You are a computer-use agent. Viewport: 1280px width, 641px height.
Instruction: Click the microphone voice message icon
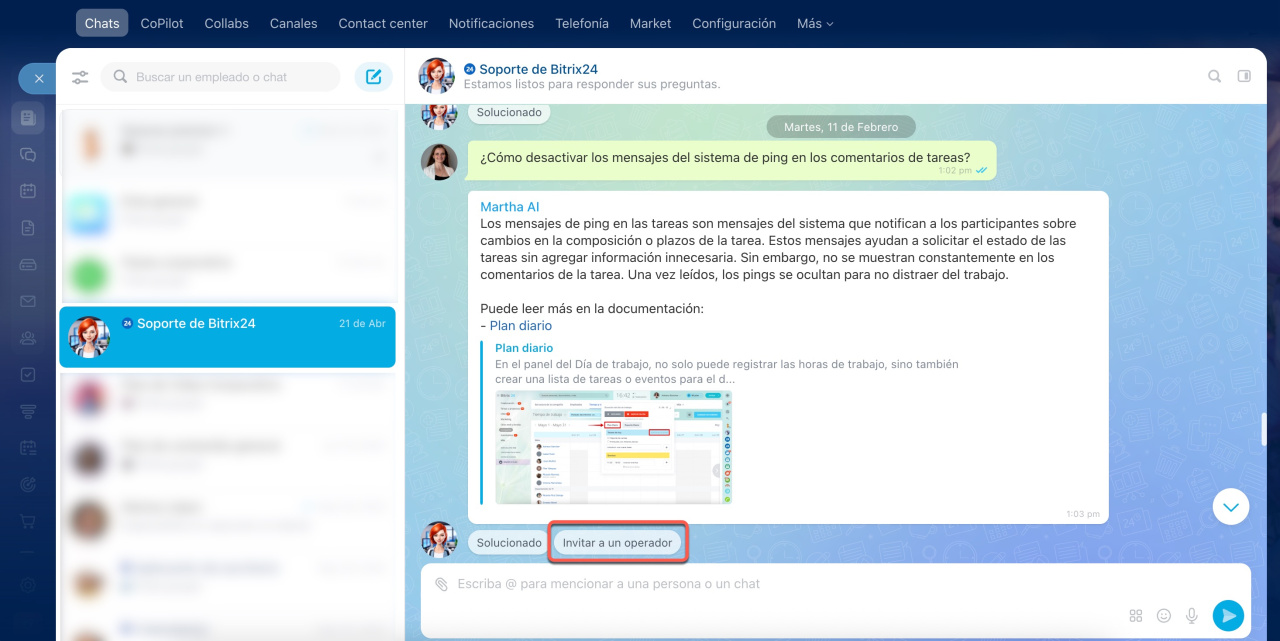pos(1191,616)
